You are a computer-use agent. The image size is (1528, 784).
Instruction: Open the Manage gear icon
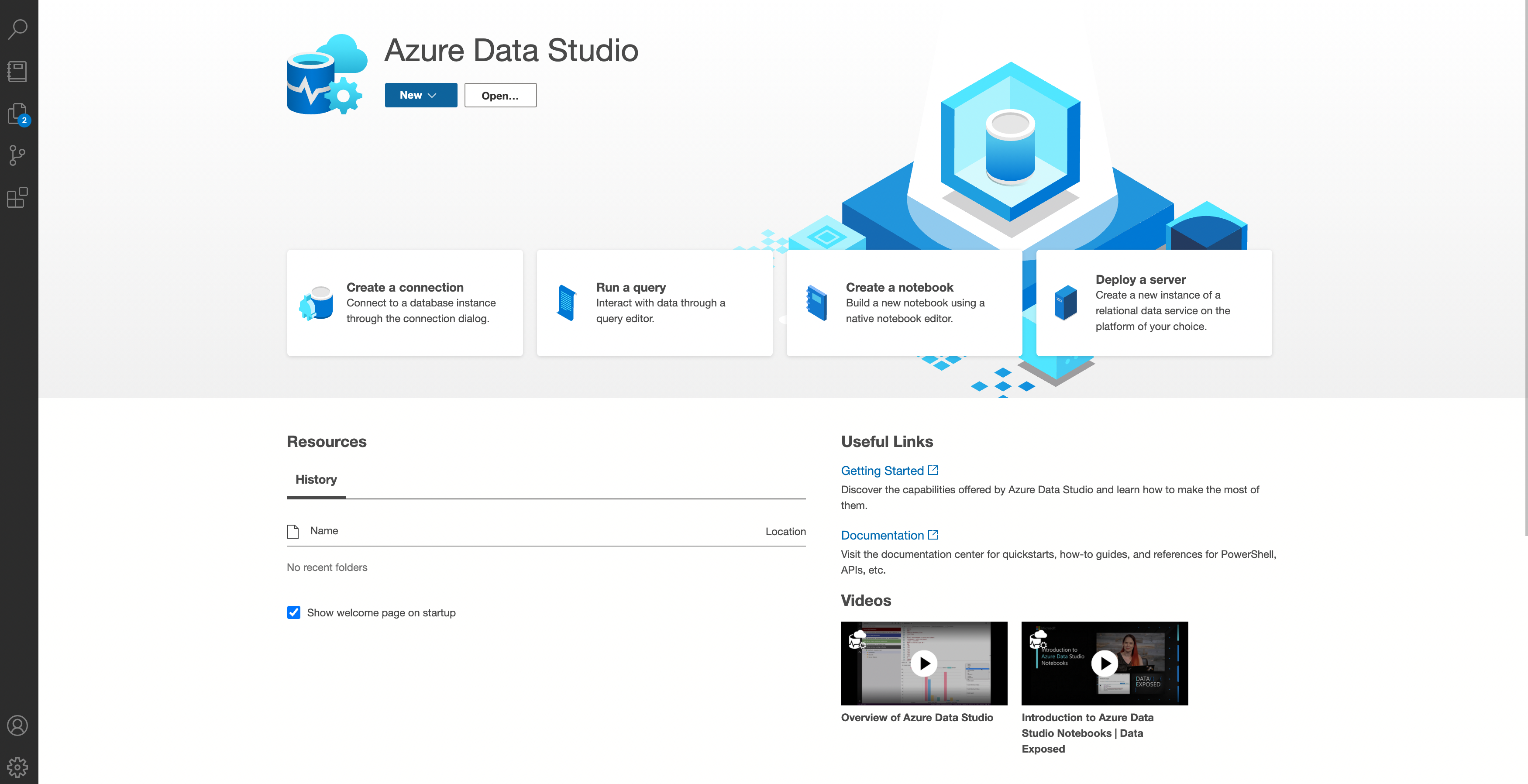(18, 767)
